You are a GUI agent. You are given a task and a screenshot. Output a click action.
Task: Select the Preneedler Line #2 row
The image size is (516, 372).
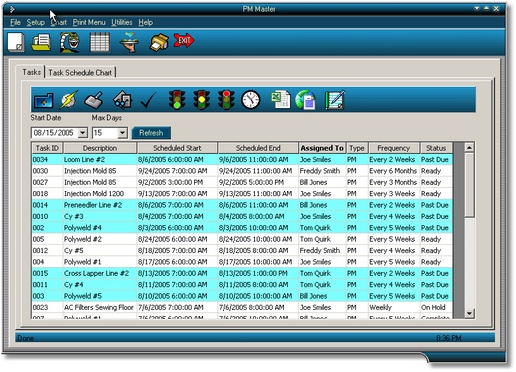pyautogui.click(x=242, y=205)
